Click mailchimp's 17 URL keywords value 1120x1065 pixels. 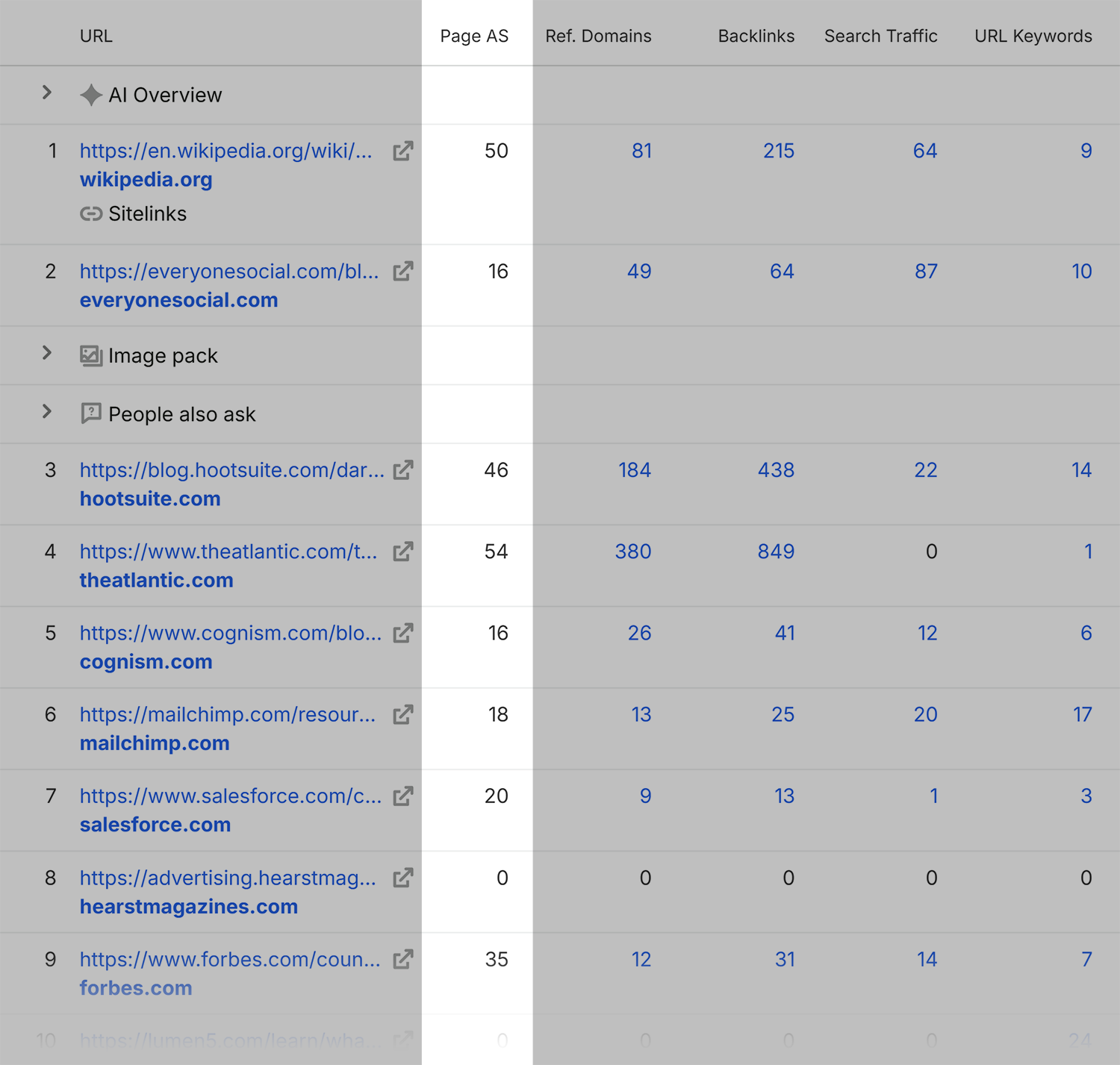(x=1082, y=714)
